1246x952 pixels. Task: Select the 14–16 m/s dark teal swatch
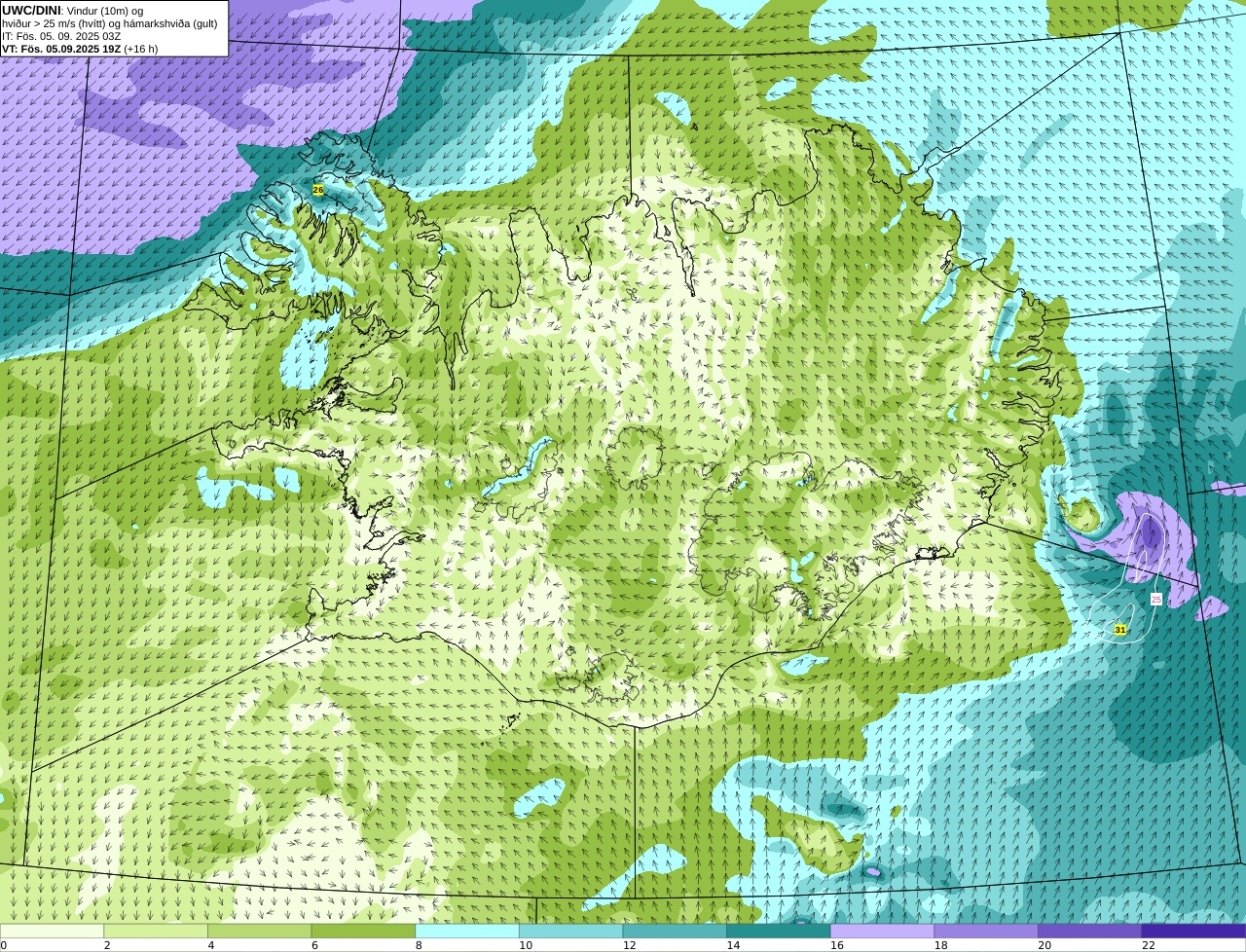tap(779, 931)
